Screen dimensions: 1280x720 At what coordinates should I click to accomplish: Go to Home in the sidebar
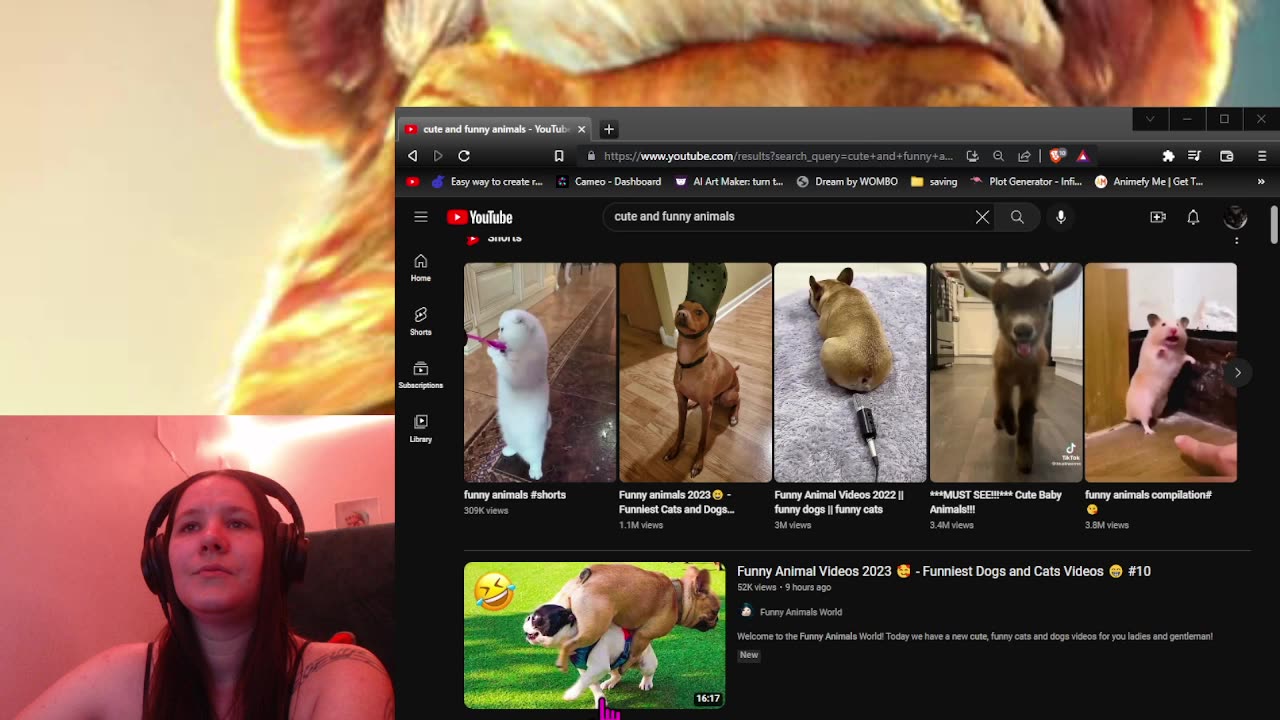pos(421,267)
